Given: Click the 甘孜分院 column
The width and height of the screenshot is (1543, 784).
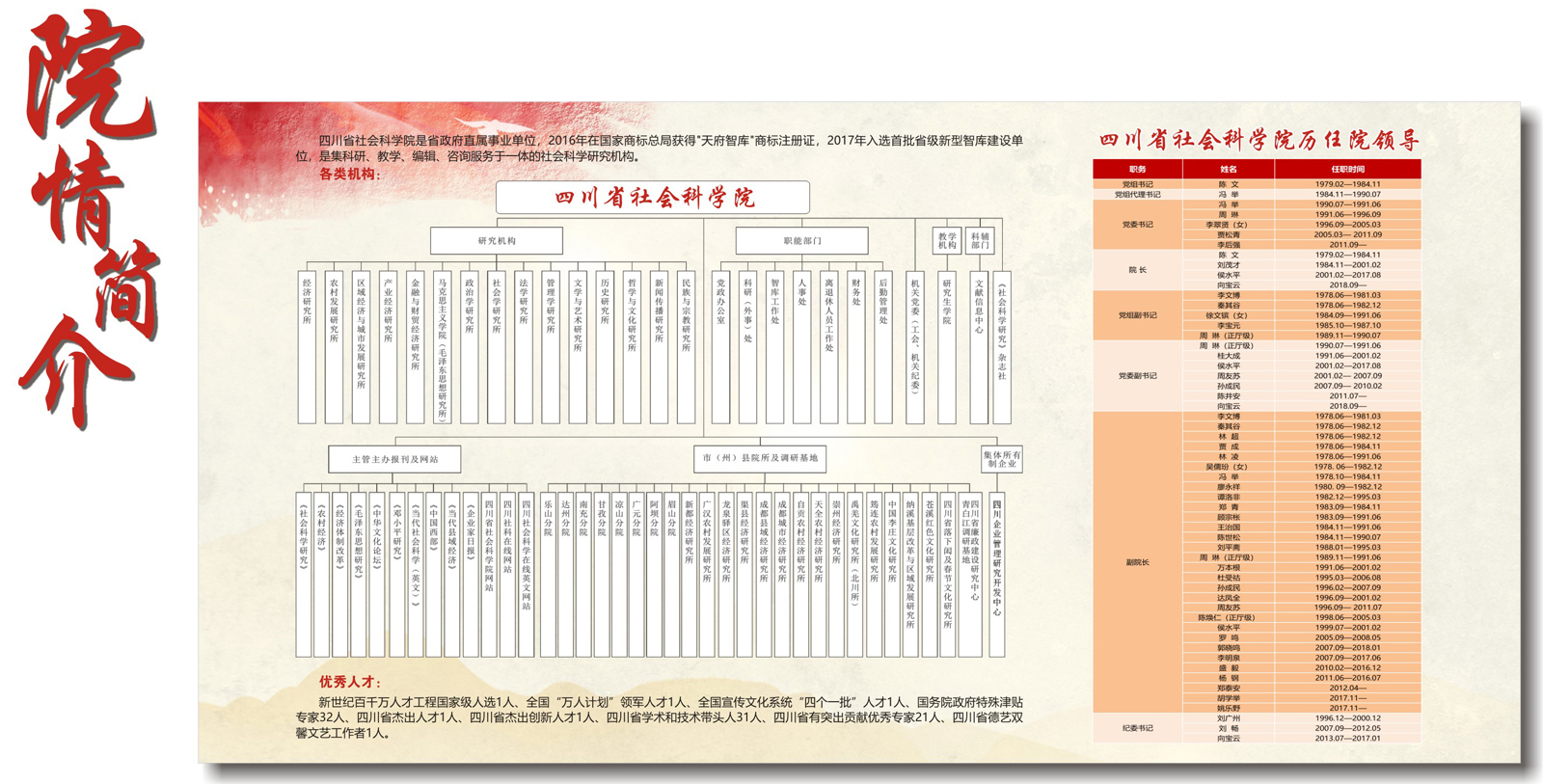Looking at the screenshot, I should tap(601, 575).
